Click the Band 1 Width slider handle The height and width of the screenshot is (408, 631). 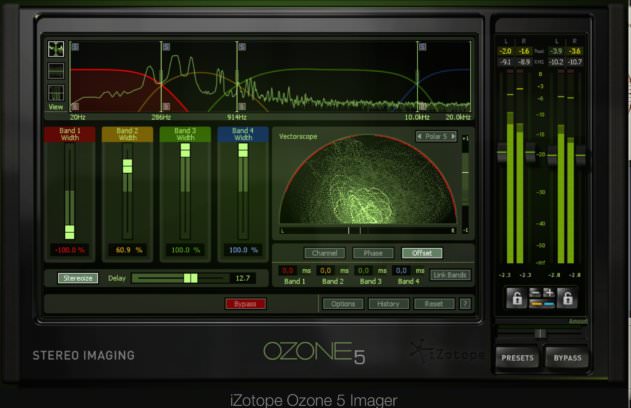(70, 232)
